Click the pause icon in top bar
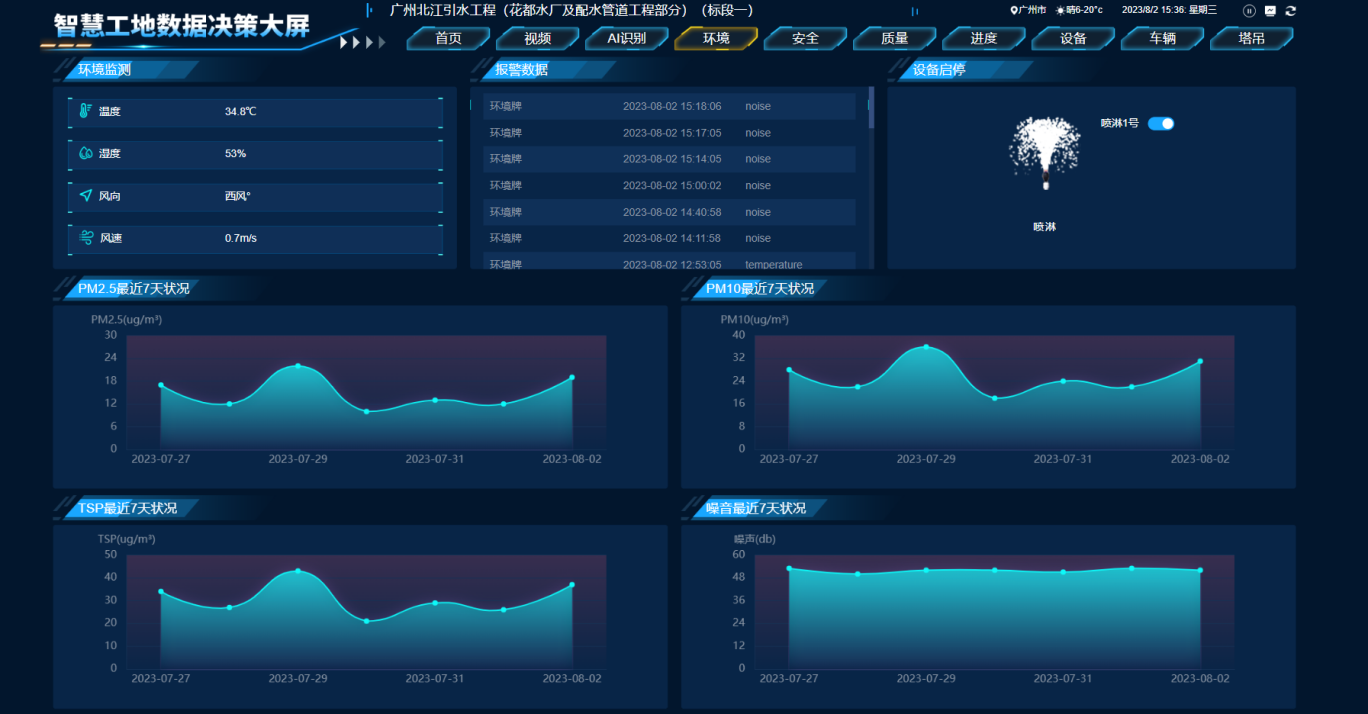The image size is (1368, 714). point(1249,10)
